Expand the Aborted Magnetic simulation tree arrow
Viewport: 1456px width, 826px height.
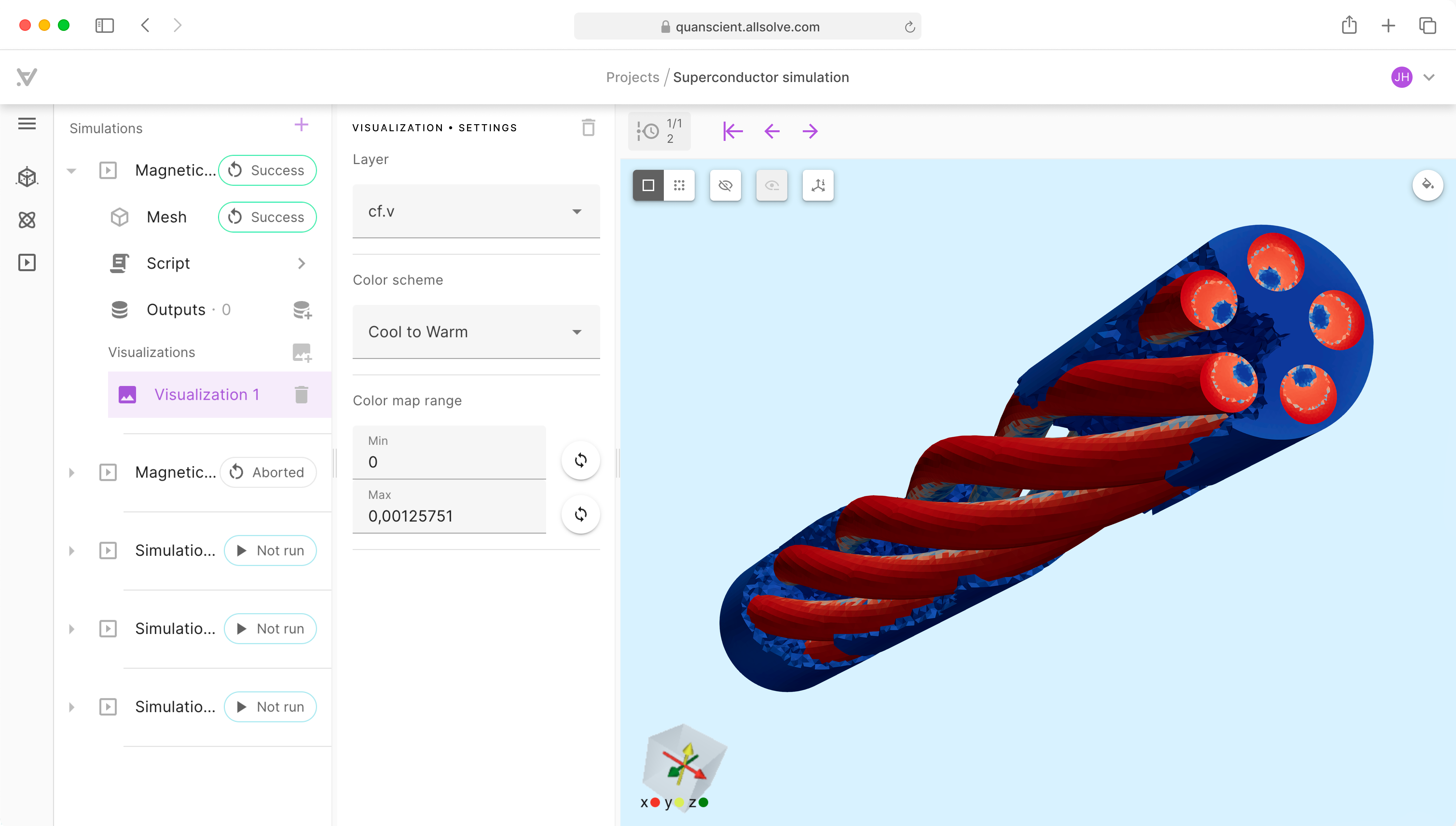[x=71, y=473]
